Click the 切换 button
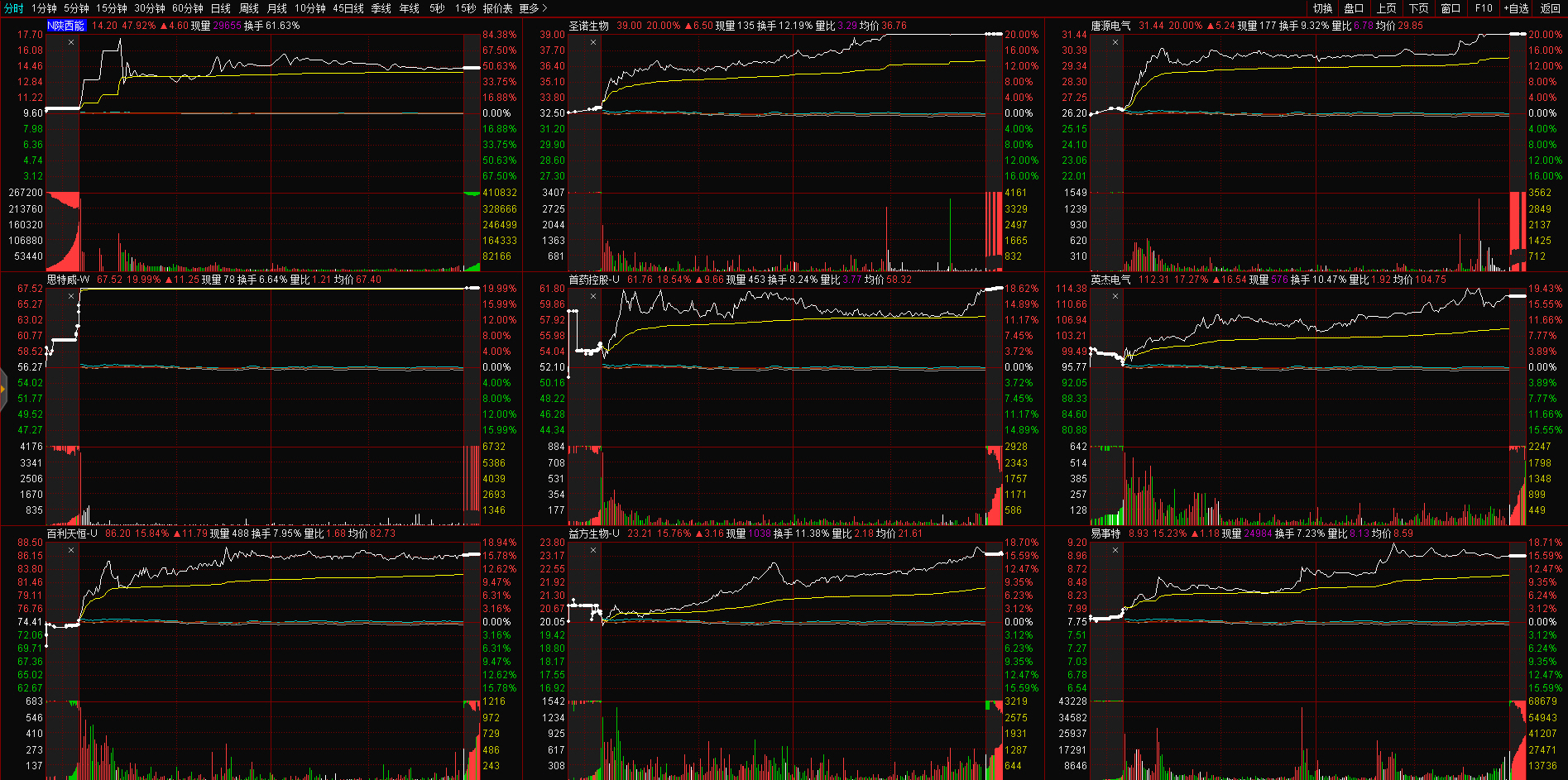The height and width of the screenshot is (780, 1568). tap(1322, 8)
